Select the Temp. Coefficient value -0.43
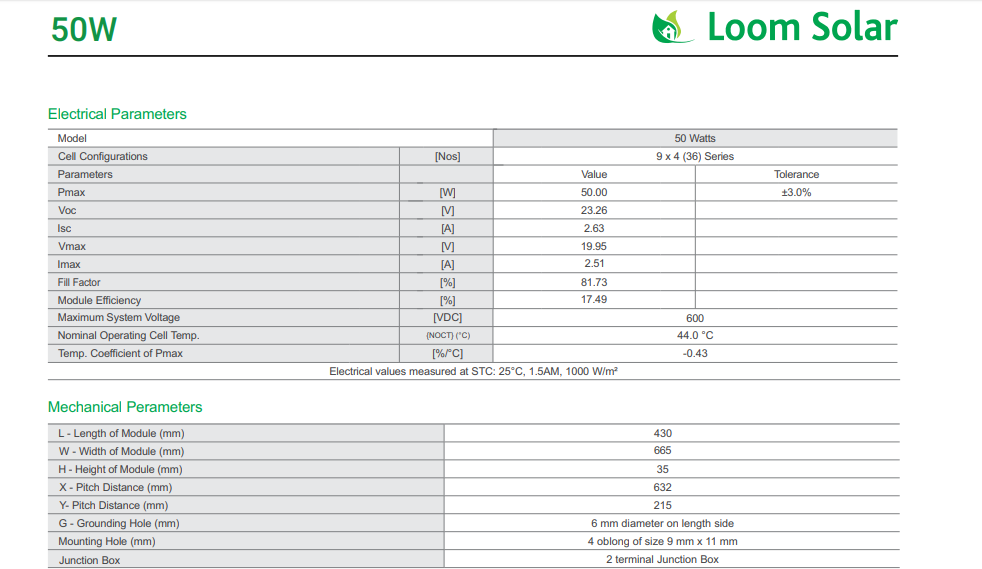The image size is (982, 569). point(695,354)
